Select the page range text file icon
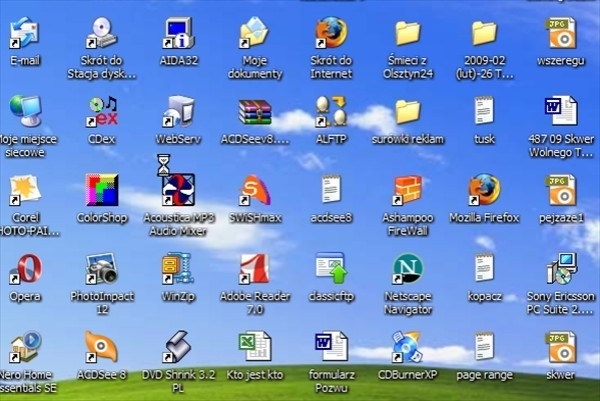600x401 pixels. pos(484,346)
